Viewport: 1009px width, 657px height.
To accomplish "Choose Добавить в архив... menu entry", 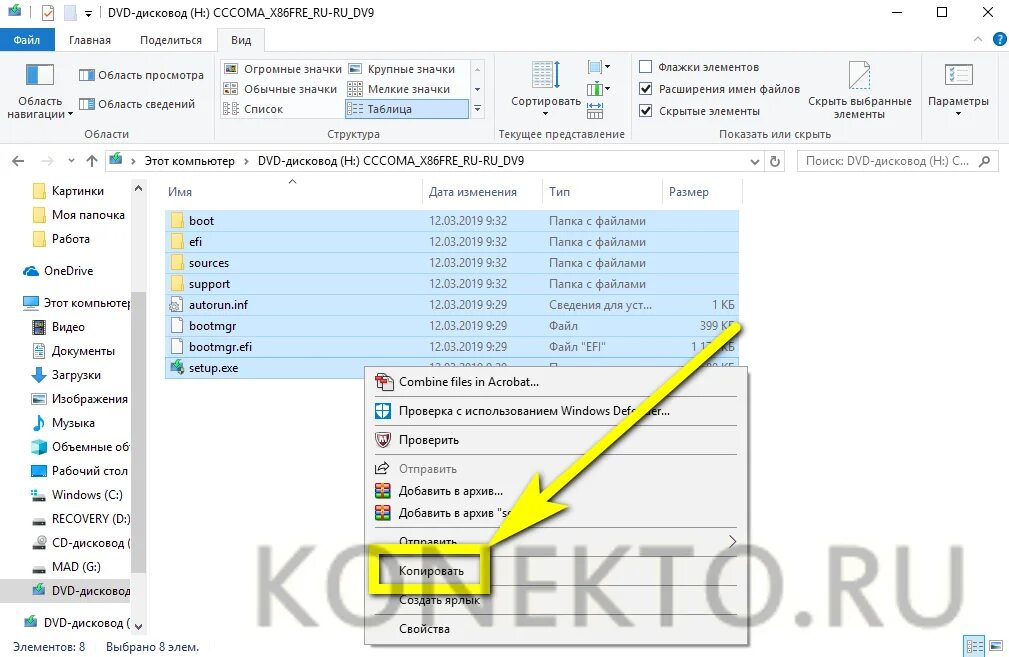I will click(556, 491).
